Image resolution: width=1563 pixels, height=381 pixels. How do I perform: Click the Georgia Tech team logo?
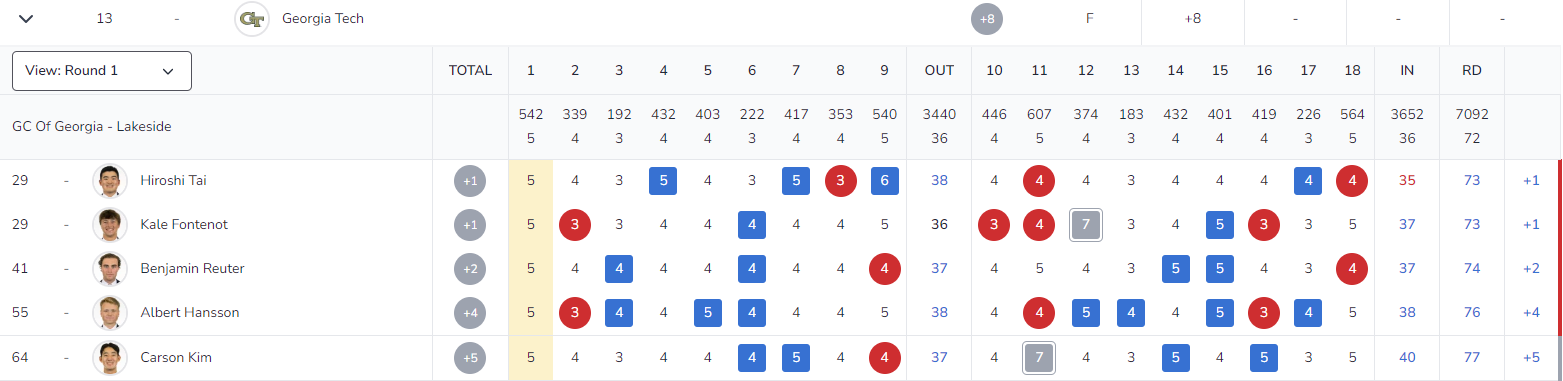point(251,19)
